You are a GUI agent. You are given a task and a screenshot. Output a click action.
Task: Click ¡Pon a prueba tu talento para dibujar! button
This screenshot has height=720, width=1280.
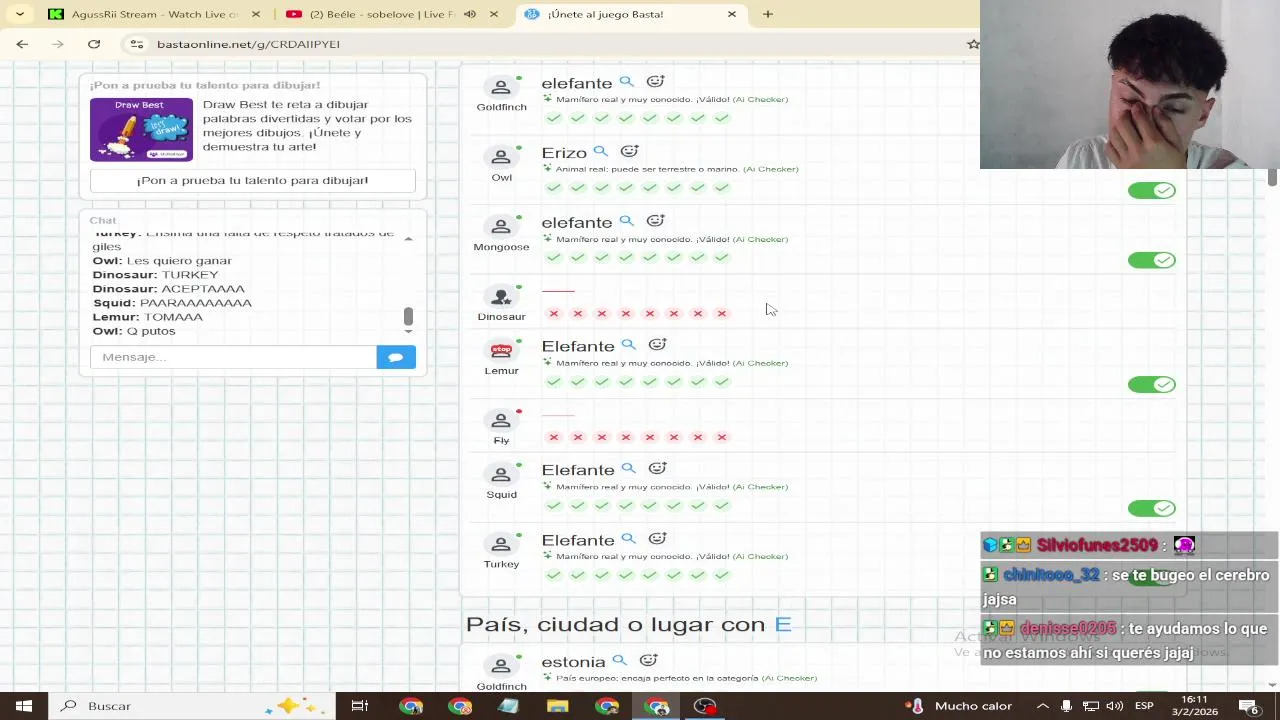253,180
